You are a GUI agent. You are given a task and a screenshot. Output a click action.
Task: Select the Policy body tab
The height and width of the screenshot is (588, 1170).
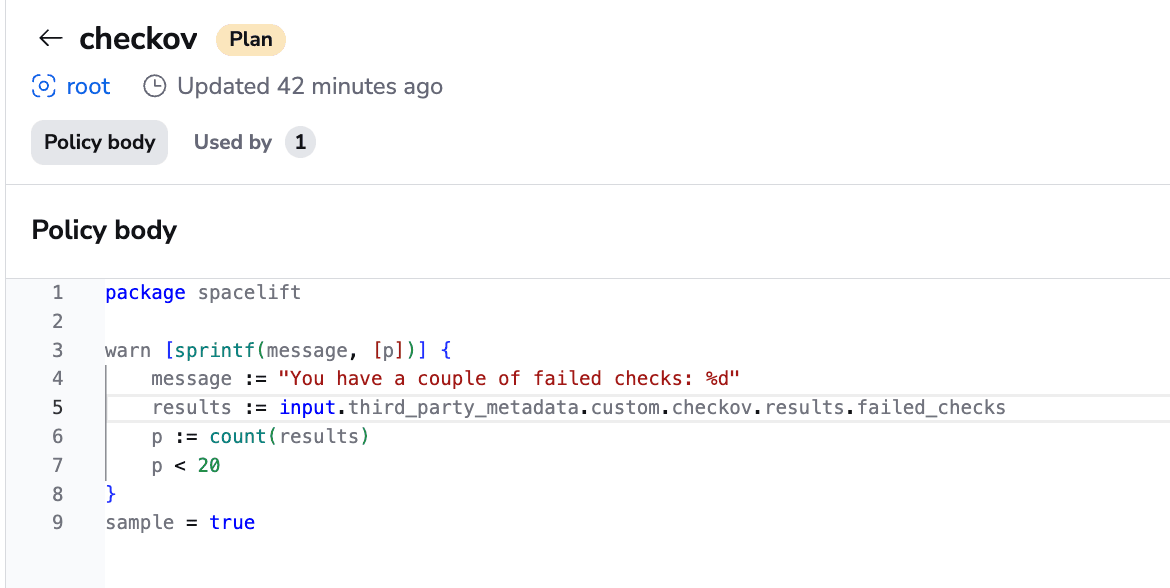pos(99,142)
